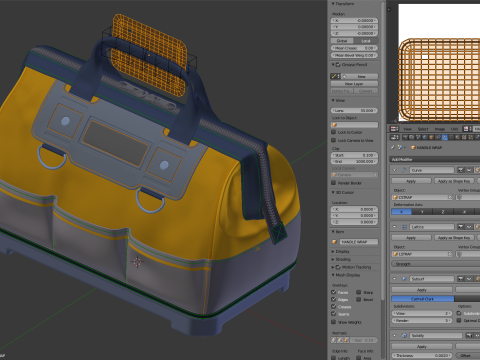Screen dimensions: 480x360
Task: Expand the Shading panel
Action: click(333, 259)
